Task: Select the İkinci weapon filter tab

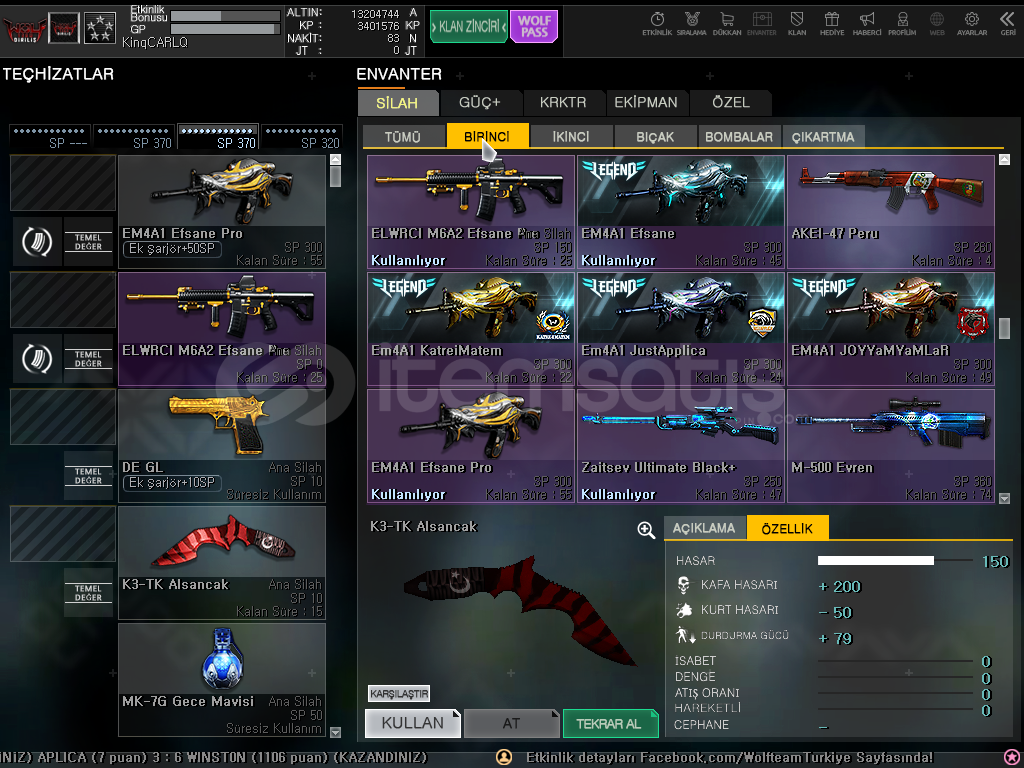Action: [571, 136]
